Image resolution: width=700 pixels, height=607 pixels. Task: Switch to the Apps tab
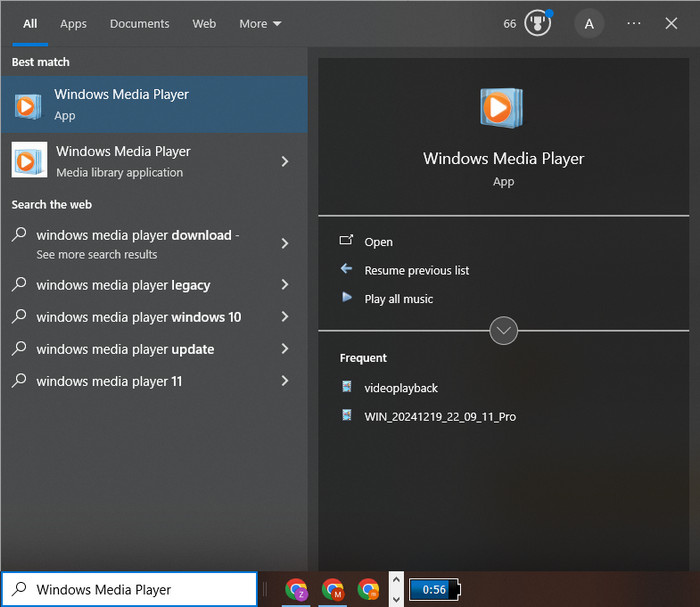73,24
